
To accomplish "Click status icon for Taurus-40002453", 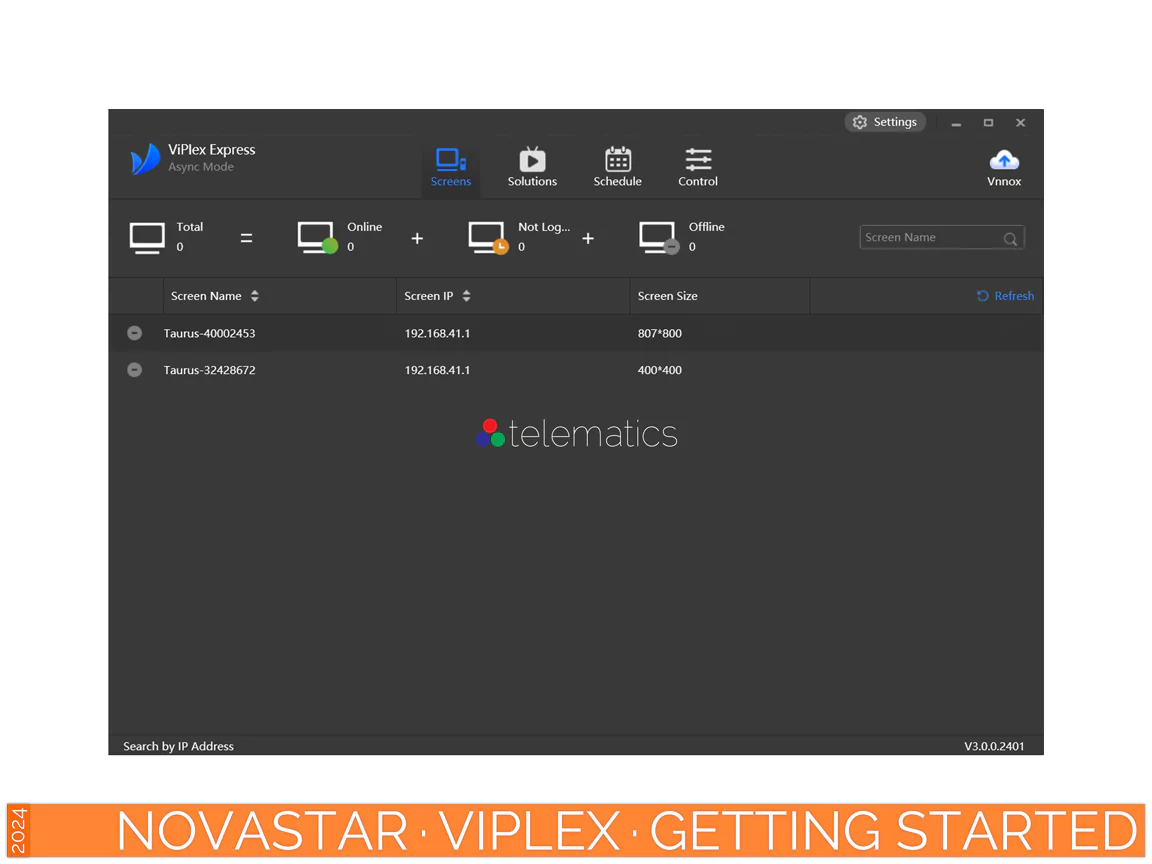I will tap(134, 333).
